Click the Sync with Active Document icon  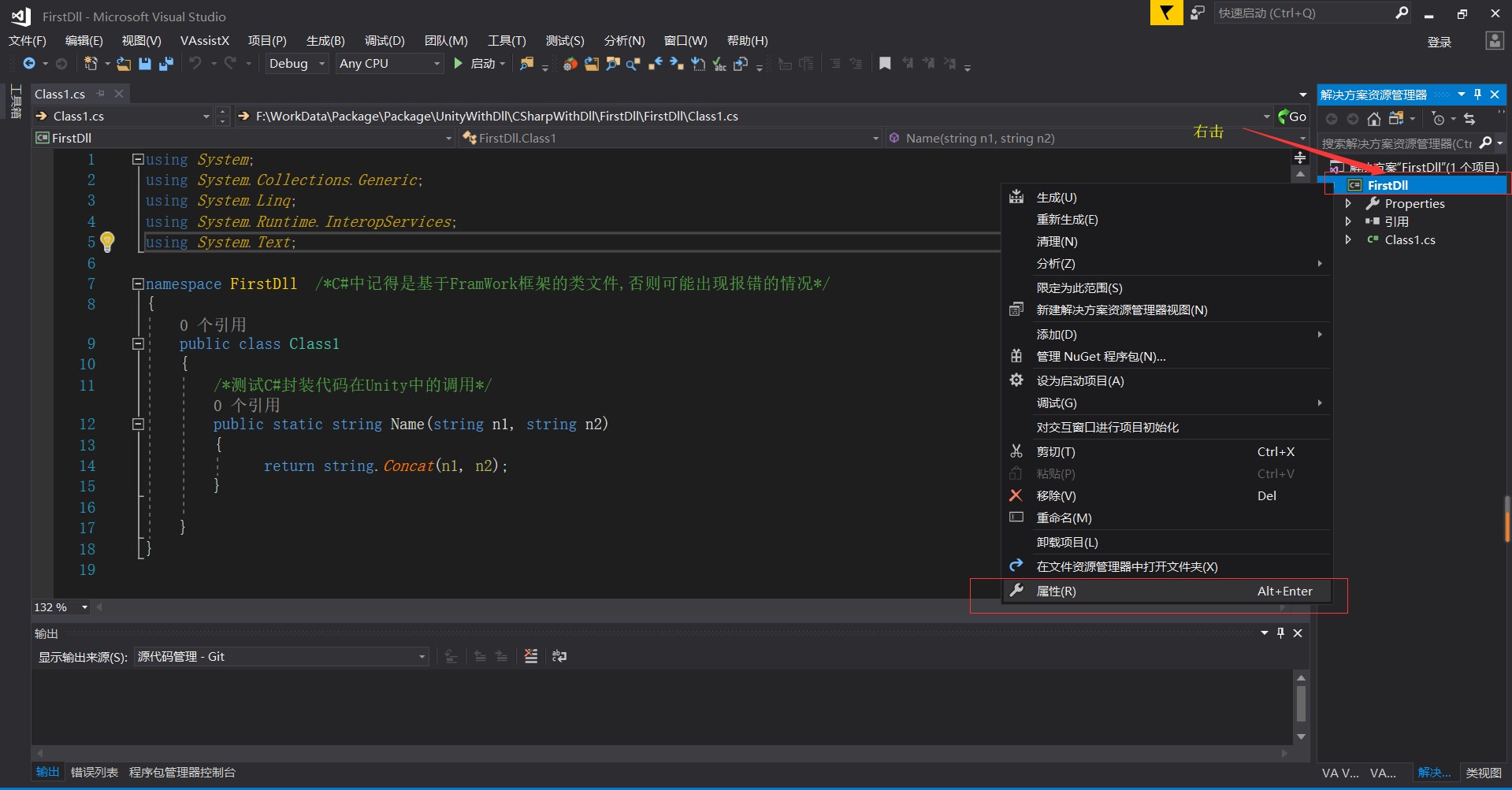tap(1469, 119)
